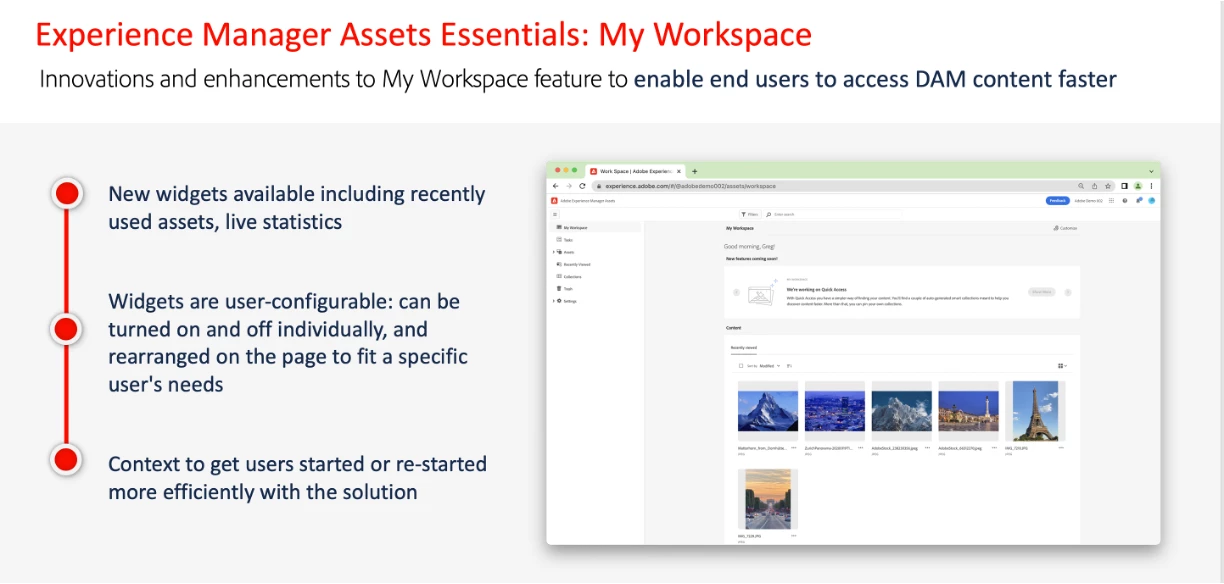Select My Workspace in the sidebar

(595, 228)
